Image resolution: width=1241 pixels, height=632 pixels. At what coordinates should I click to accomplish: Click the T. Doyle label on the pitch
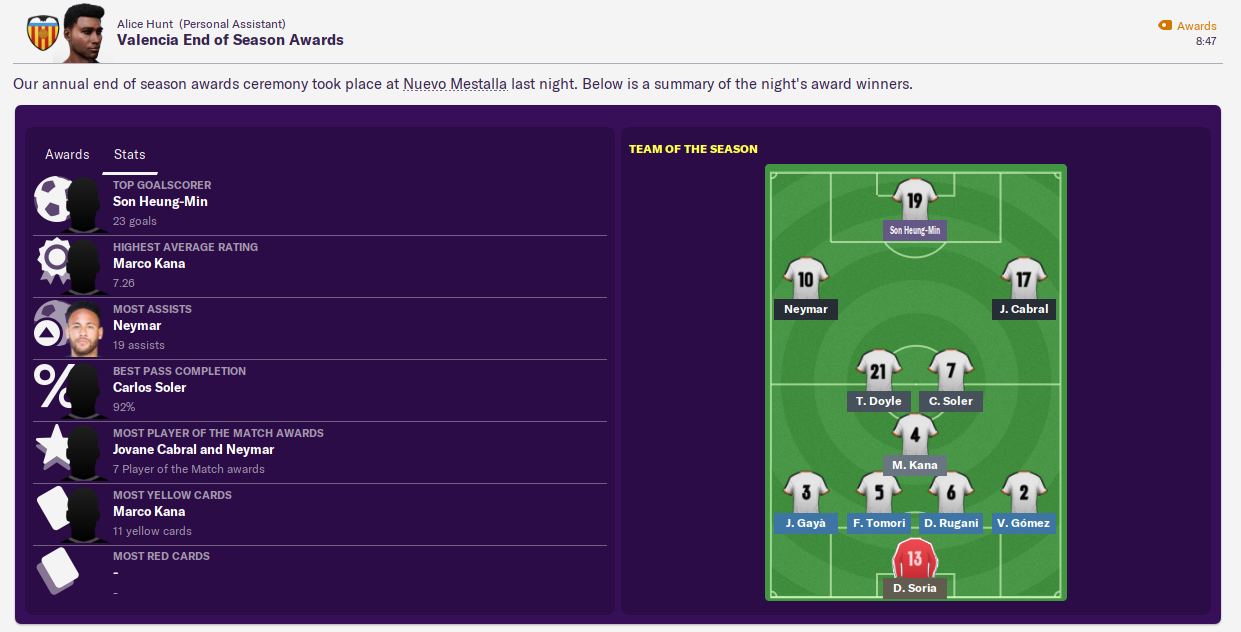879,401
